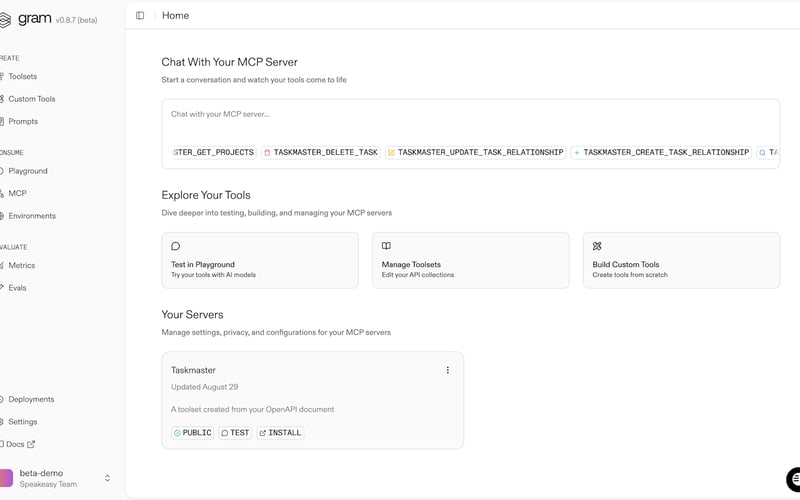Toggle the sidebar collapse icon
800x500 pixels.
click(x=140, y=16)
